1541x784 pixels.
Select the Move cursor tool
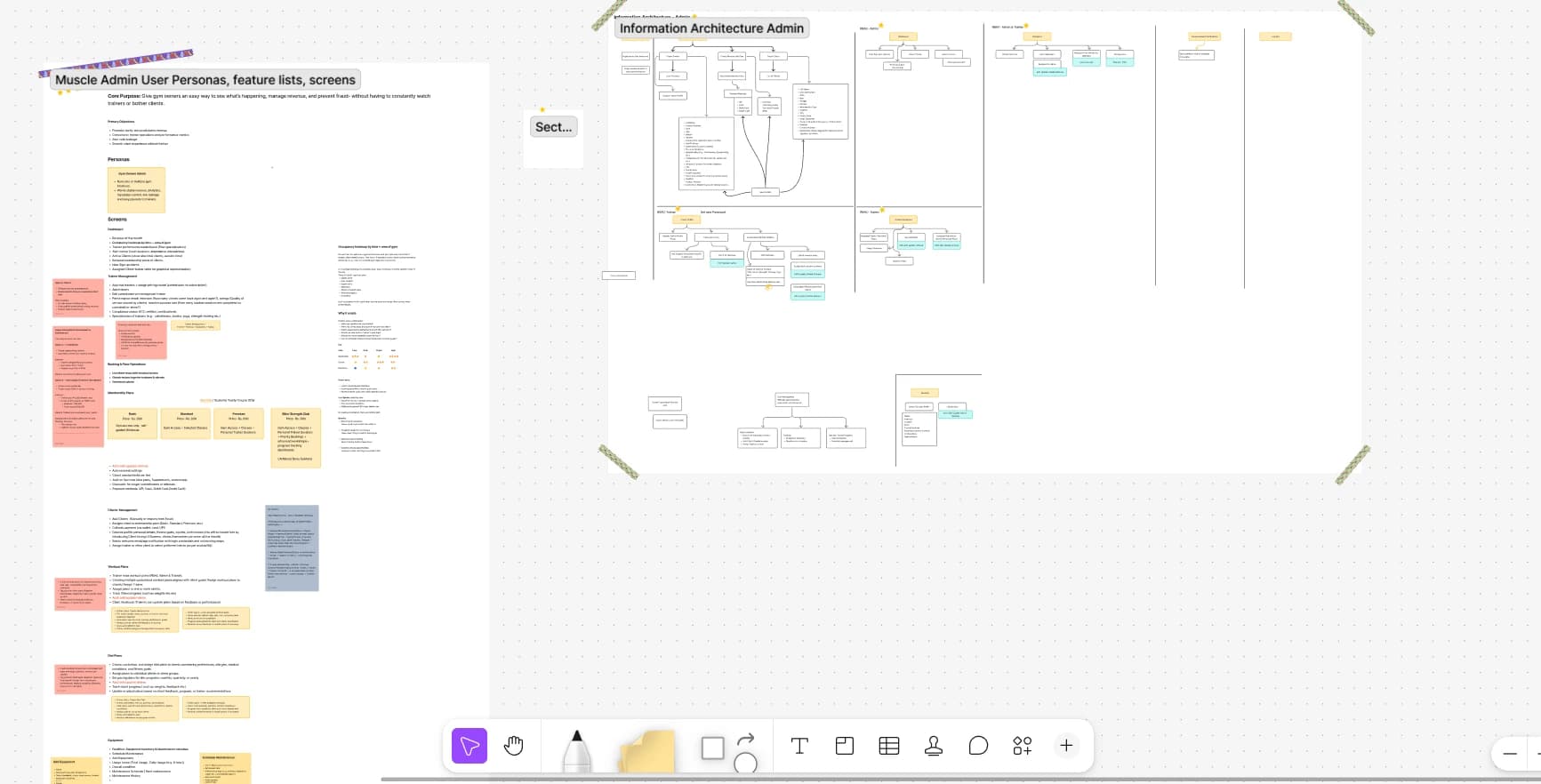coord(470,746)
